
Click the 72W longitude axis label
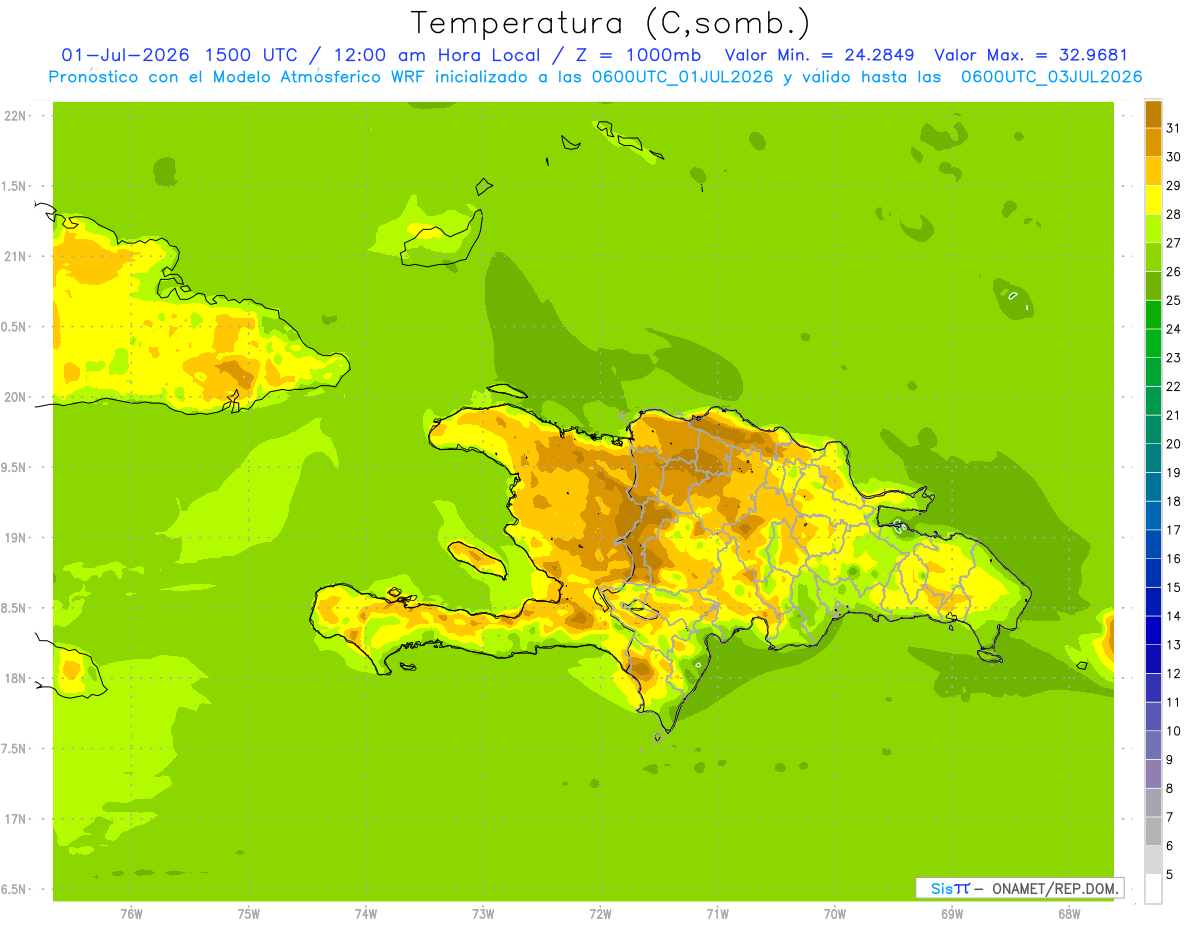point(600,914)
